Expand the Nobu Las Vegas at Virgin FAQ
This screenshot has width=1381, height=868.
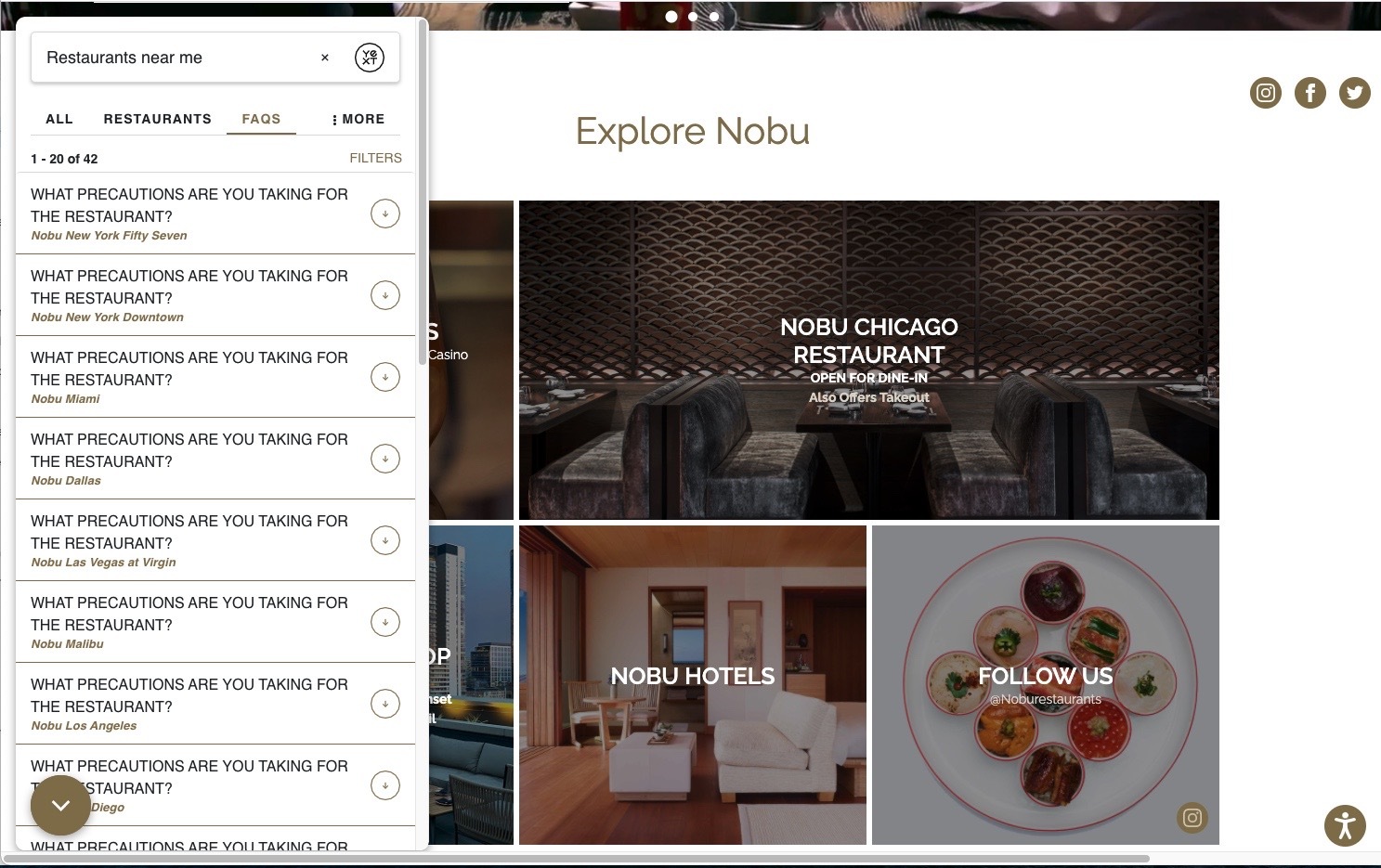tap(385, 540)
